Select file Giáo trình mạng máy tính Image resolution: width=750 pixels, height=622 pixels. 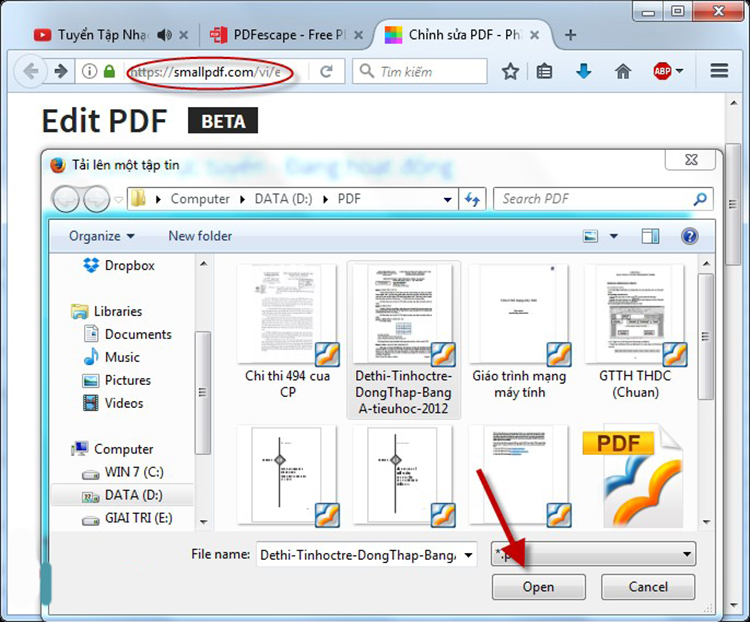pyautogui.click(x=519, y=332)
